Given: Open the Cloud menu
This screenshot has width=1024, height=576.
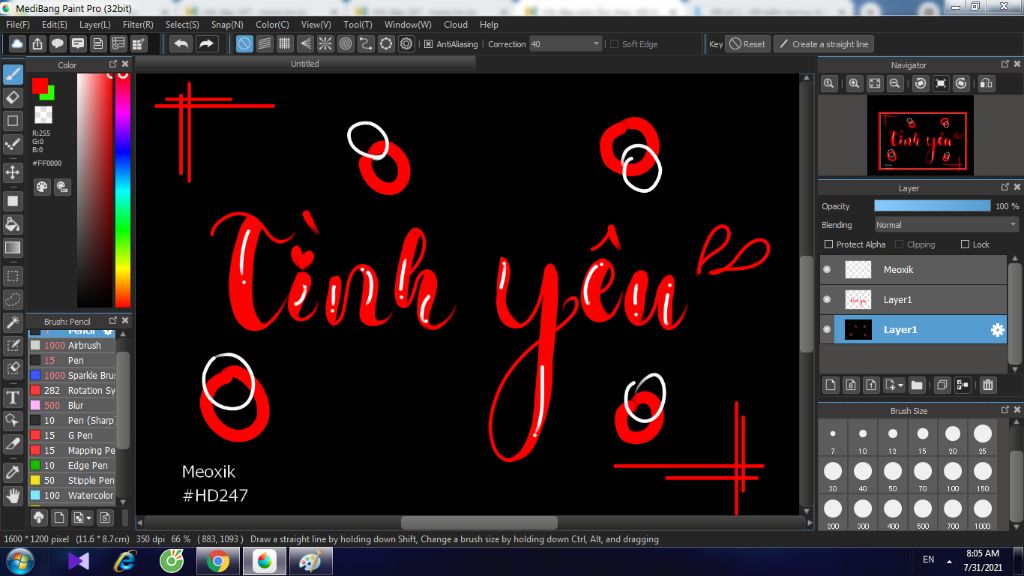Looking at the screenshot, I should pyautogui.click(x=456, y=24).
